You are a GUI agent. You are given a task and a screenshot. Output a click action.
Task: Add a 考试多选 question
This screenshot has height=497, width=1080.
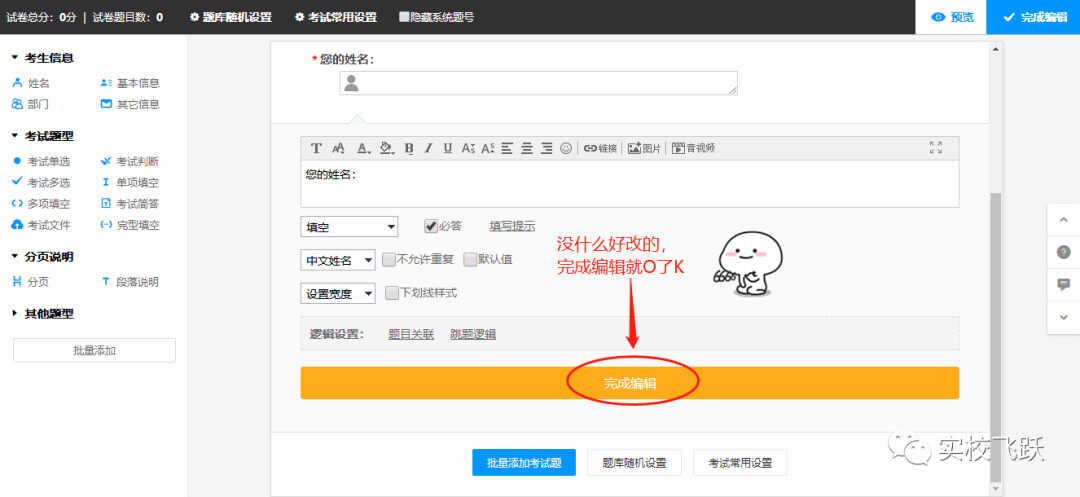click(41, 183)
